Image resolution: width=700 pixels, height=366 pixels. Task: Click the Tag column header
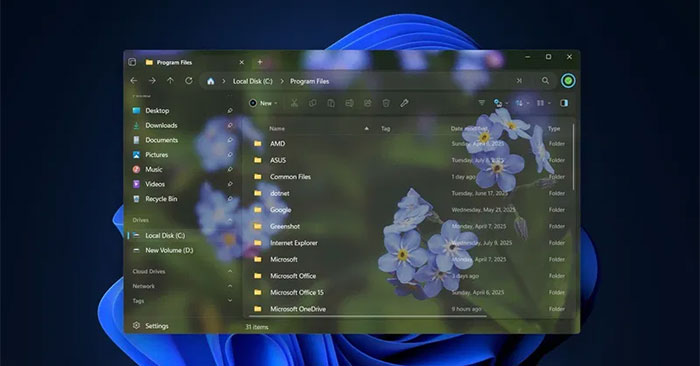click(x=385, y=129)
